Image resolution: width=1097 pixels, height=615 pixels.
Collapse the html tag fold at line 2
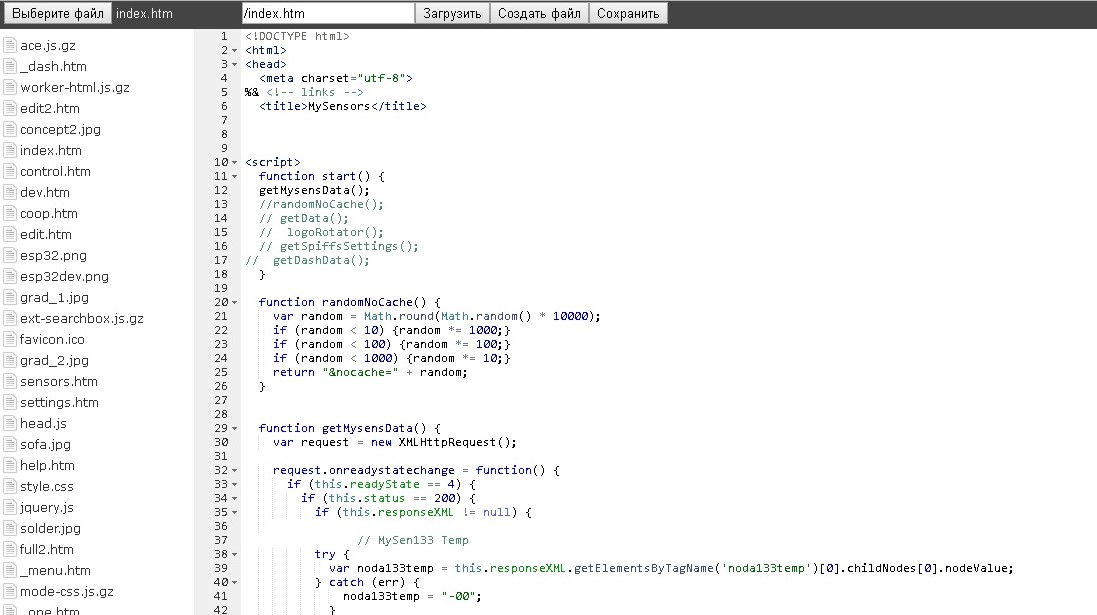(234, 50)
